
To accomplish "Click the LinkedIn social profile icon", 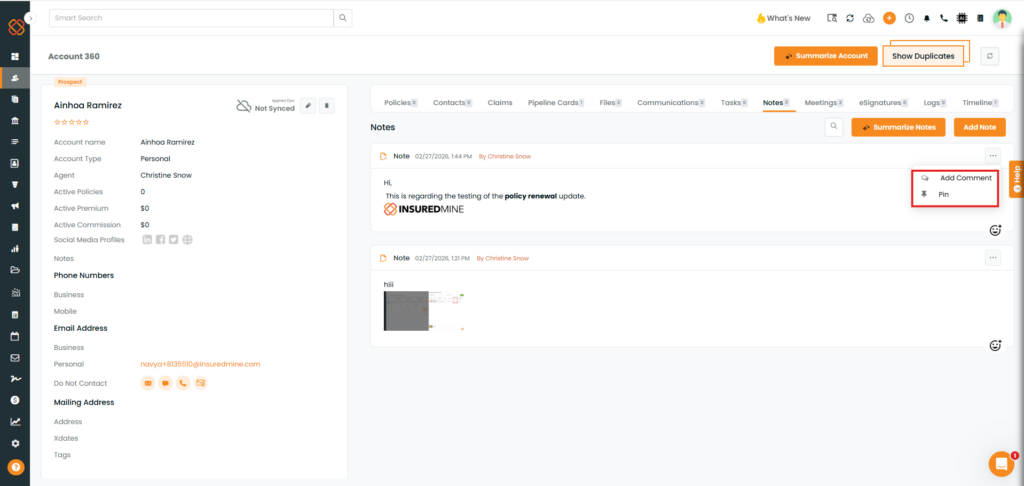I will click(x=148, y=239).
